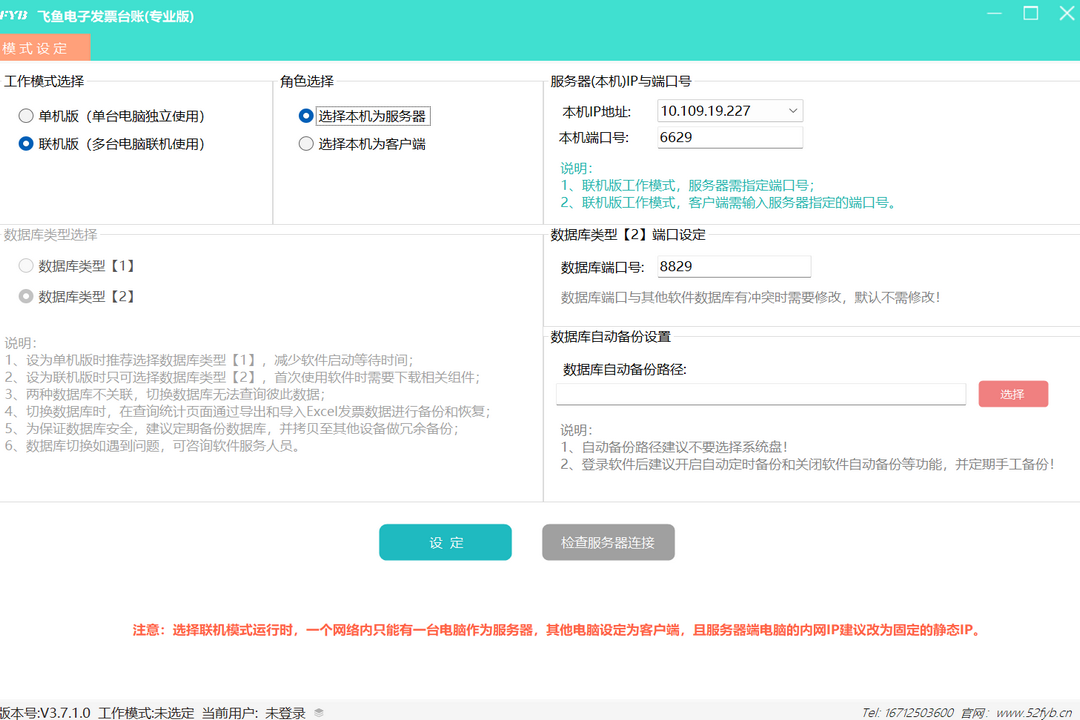The height and width of the screenshot is (720, 1080).
Task: Click the pink 选择 backup path button
Action: pyautogui.click(x=1013, y=394)
